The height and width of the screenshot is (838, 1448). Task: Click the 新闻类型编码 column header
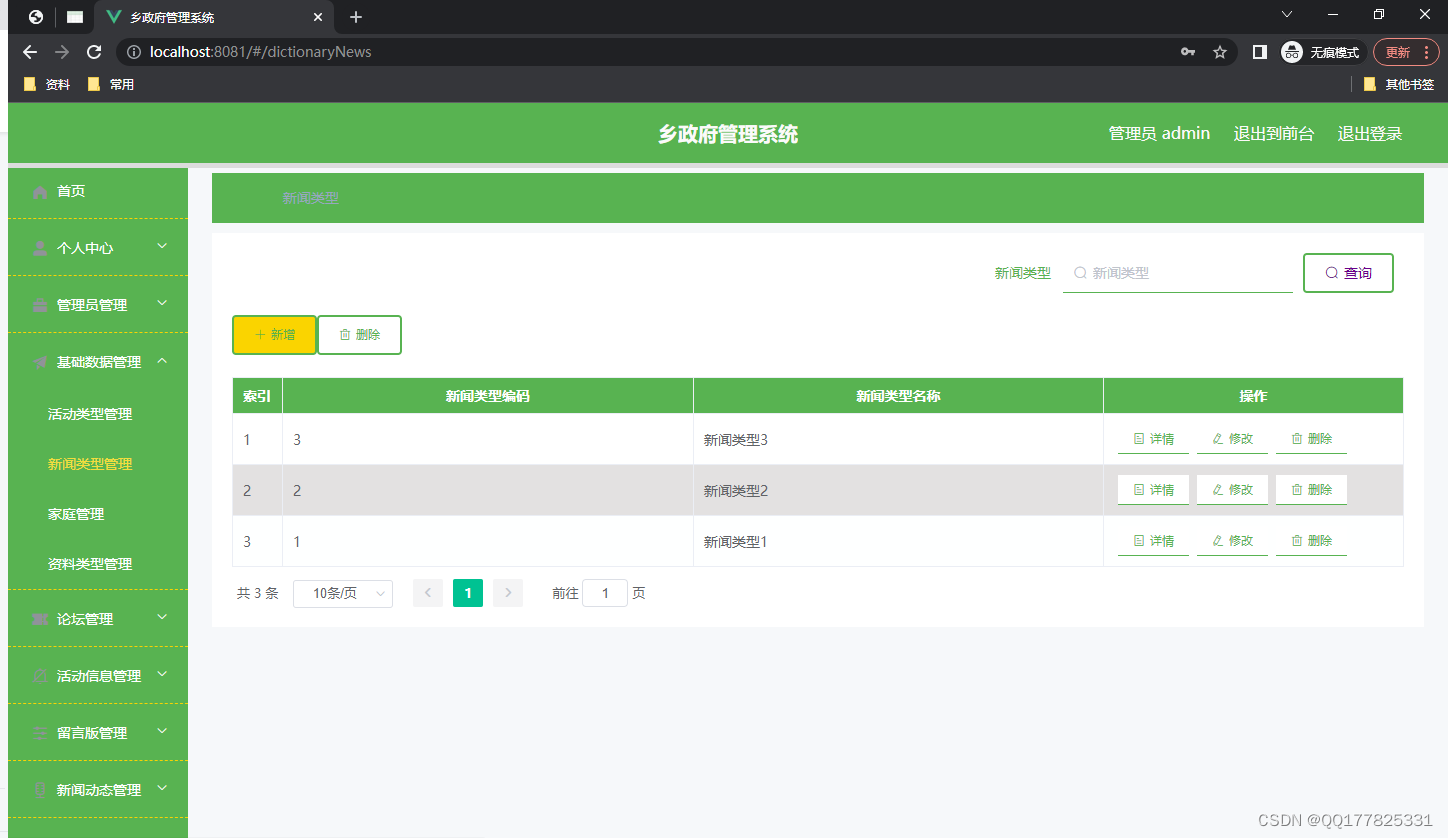click(x=488, y=396)
